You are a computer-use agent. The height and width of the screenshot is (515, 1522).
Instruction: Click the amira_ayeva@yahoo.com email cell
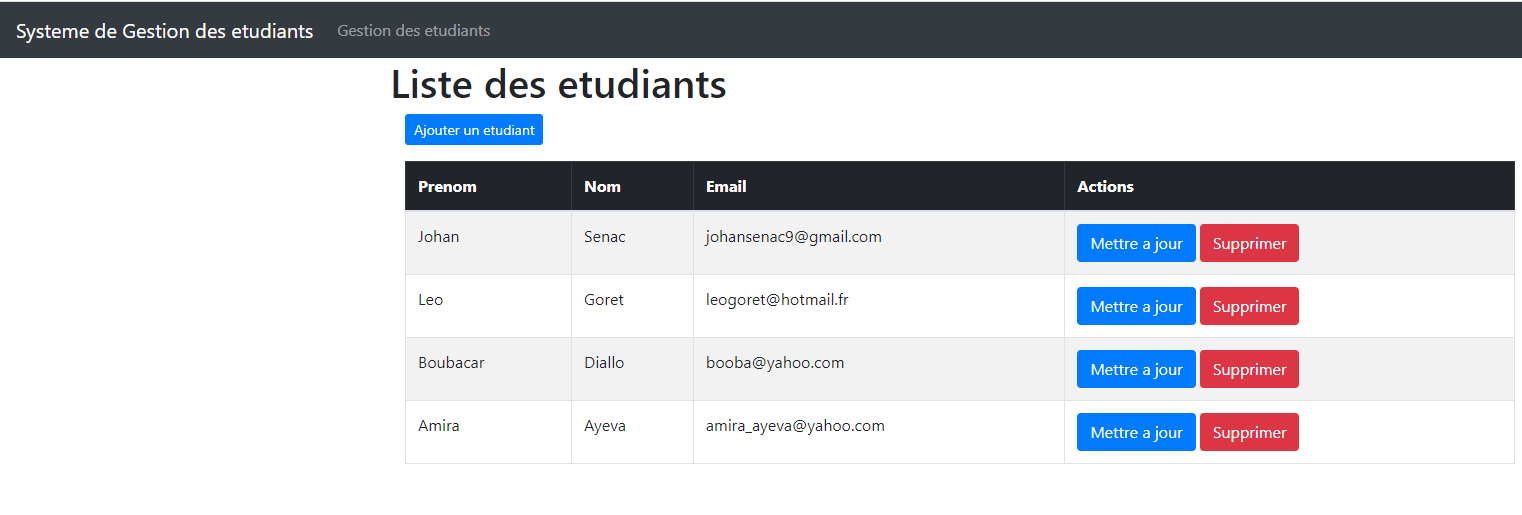point(795,426)
